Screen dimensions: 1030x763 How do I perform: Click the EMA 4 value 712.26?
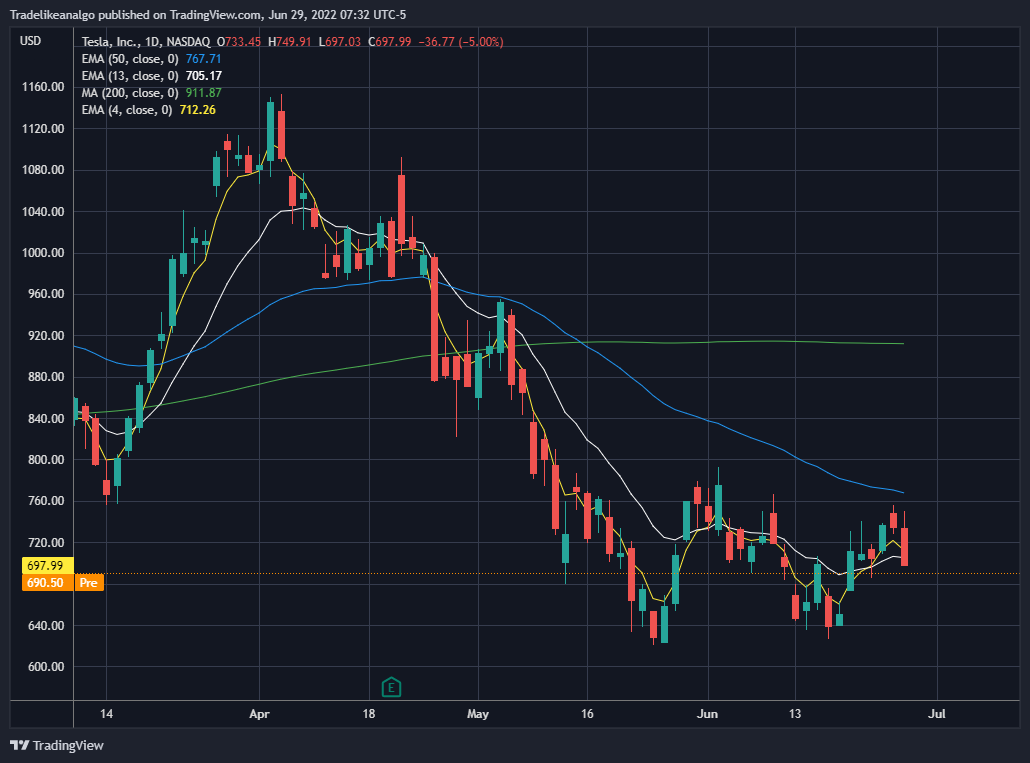pyautogui.click(x=198, y=110)
